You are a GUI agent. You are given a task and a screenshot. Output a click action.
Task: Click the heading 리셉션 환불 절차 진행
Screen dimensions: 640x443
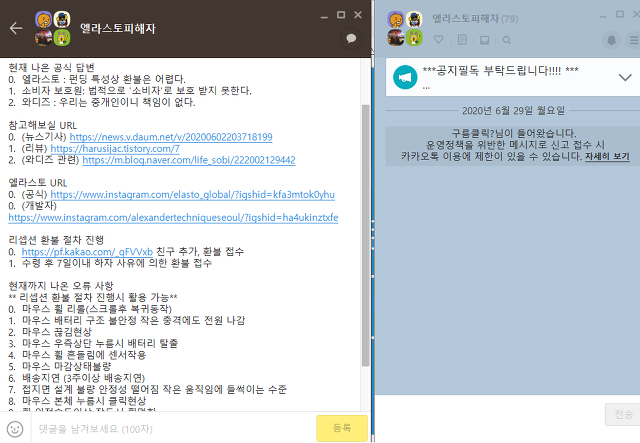(56, 240)
